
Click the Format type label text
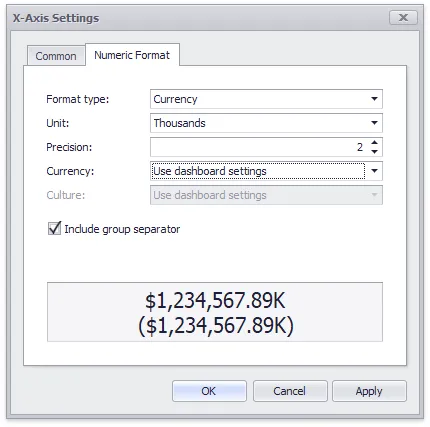(x=78, y=99)
